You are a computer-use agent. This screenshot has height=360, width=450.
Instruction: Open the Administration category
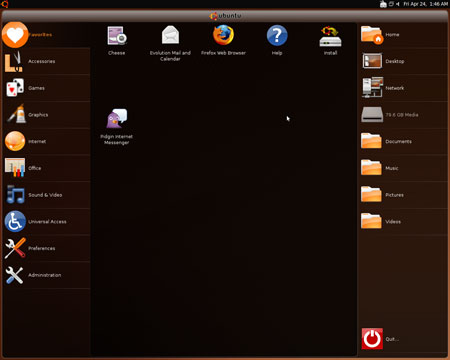(x=46, y=275)
